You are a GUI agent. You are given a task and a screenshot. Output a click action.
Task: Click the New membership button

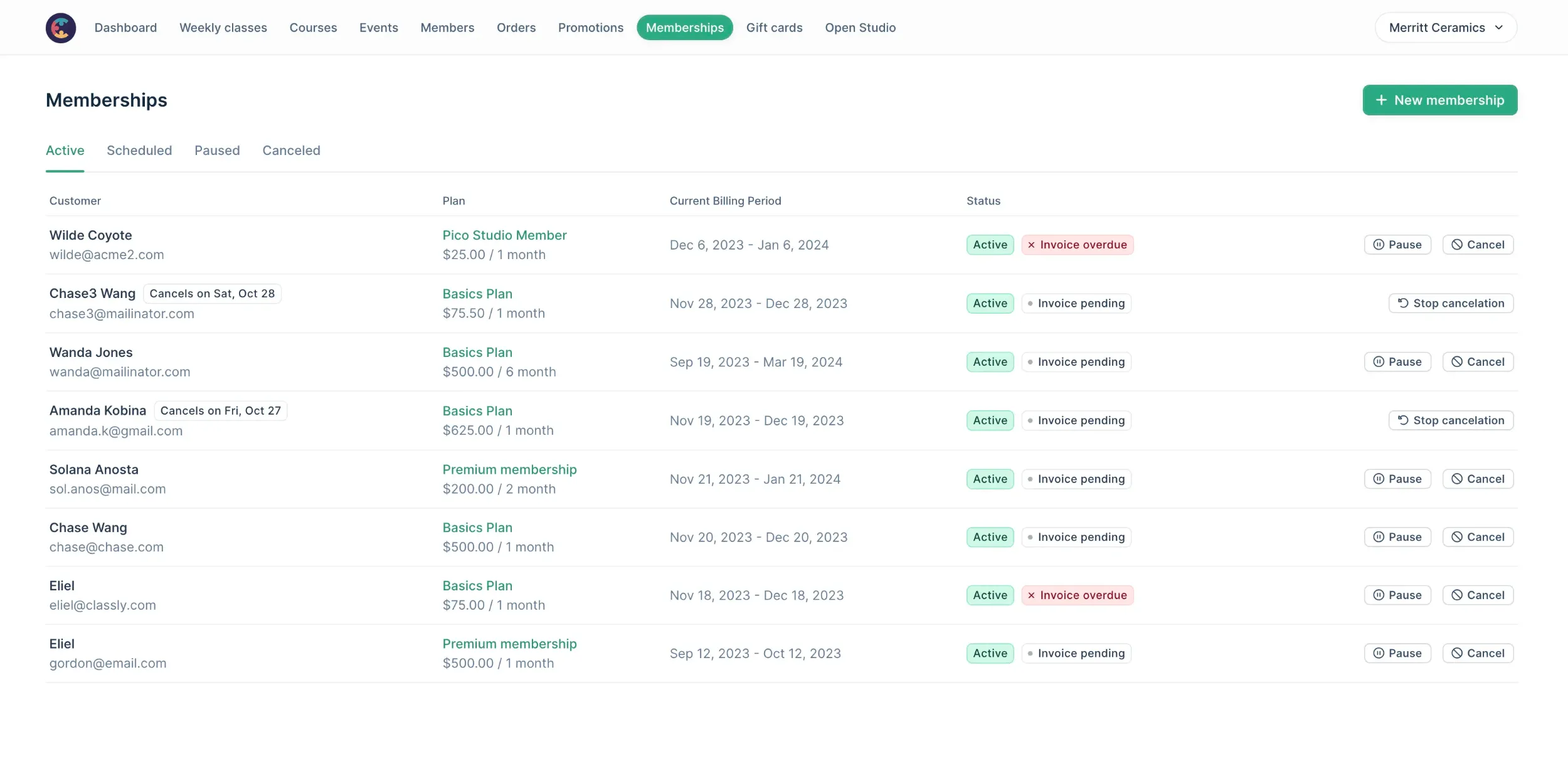[x=1439, y=100]
